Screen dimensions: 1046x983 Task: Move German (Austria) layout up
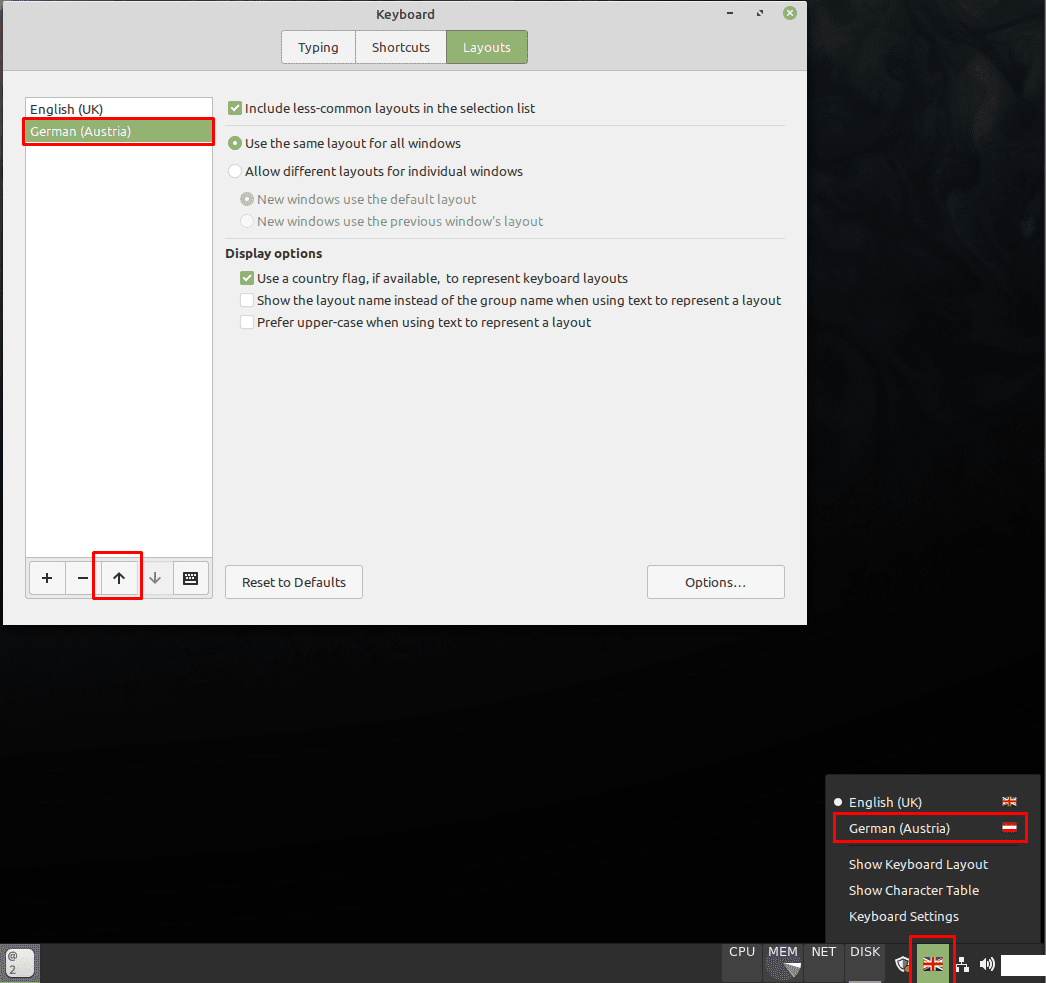[119, 578]
